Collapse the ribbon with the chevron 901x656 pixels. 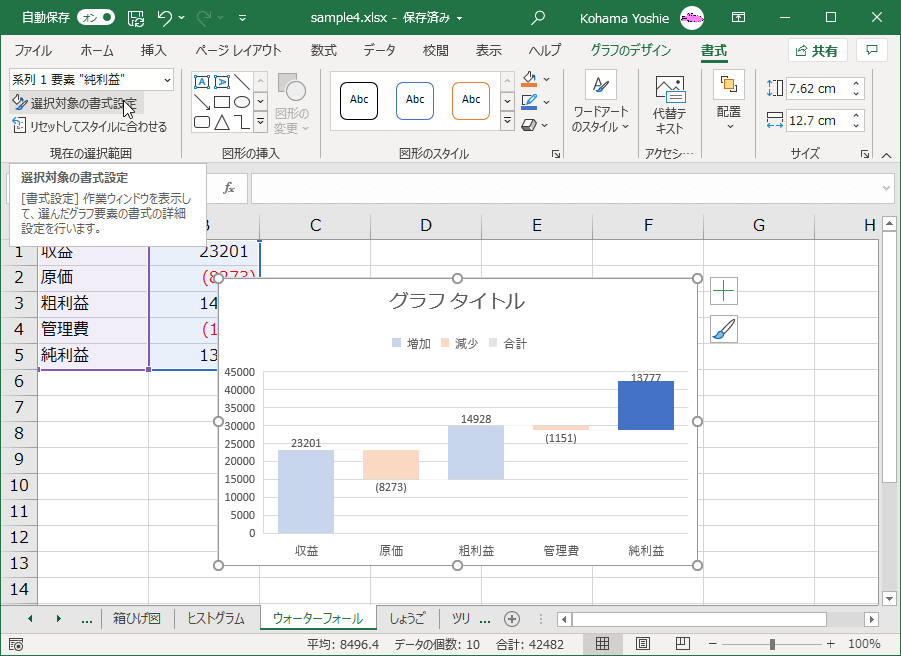886,155
